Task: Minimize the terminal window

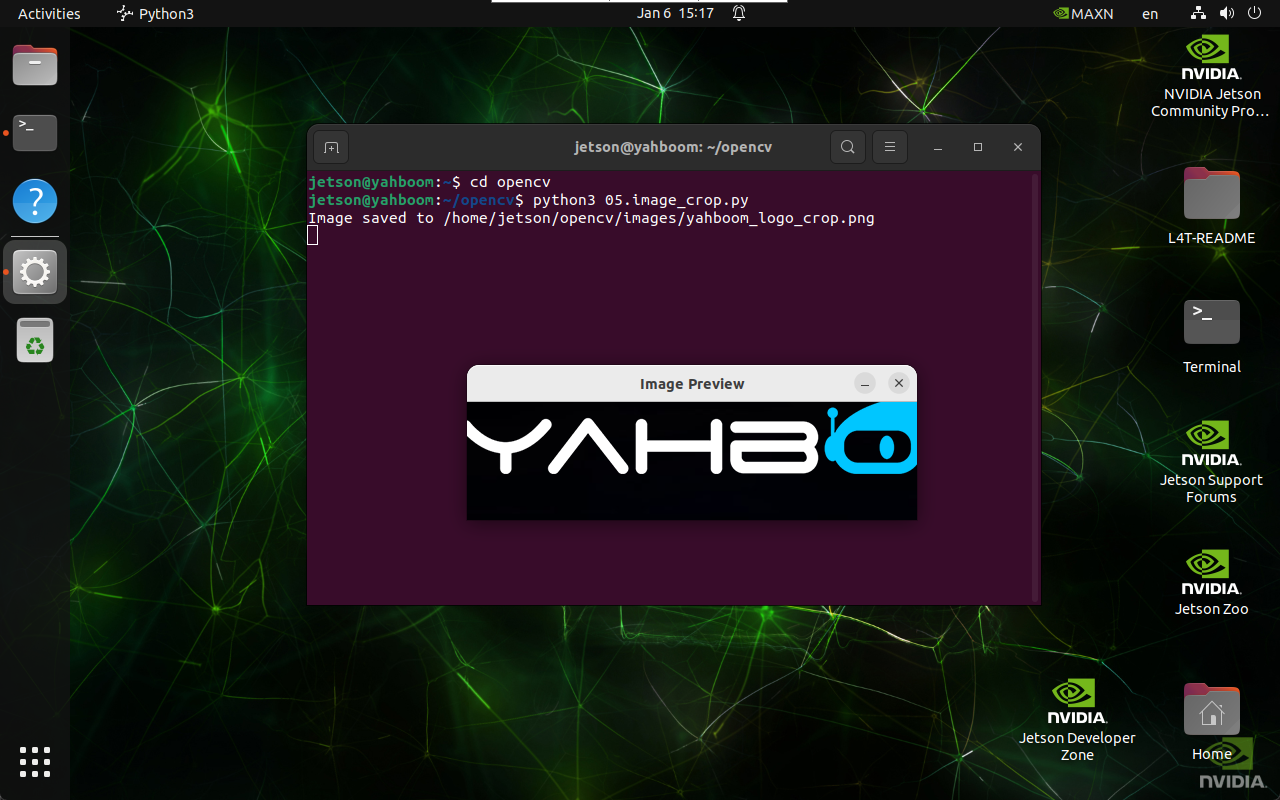Action: [938, 147]
